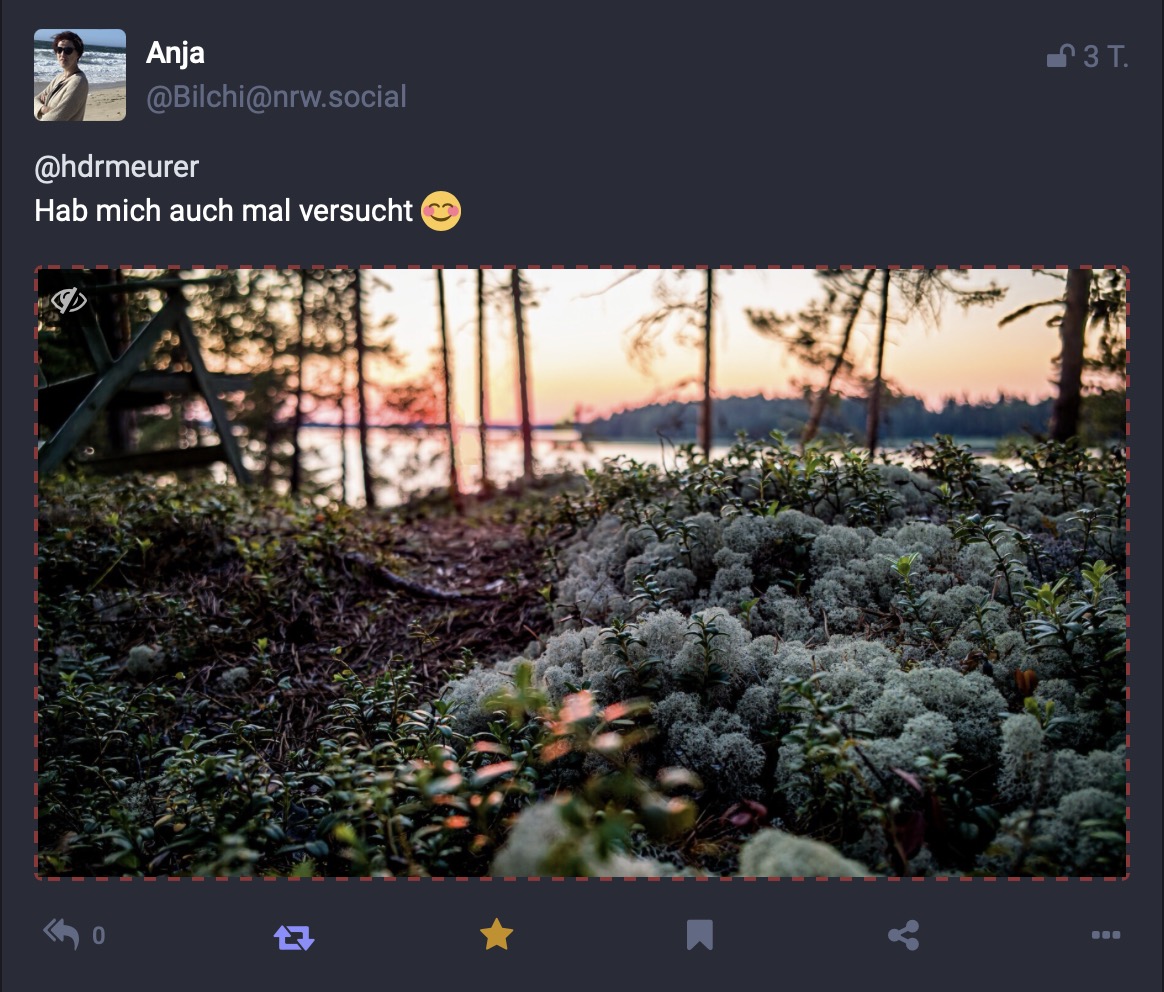Viewport: 1164px width, 992px height.
Task: Open the profile by display name Anja
Action: coord(175,53)
